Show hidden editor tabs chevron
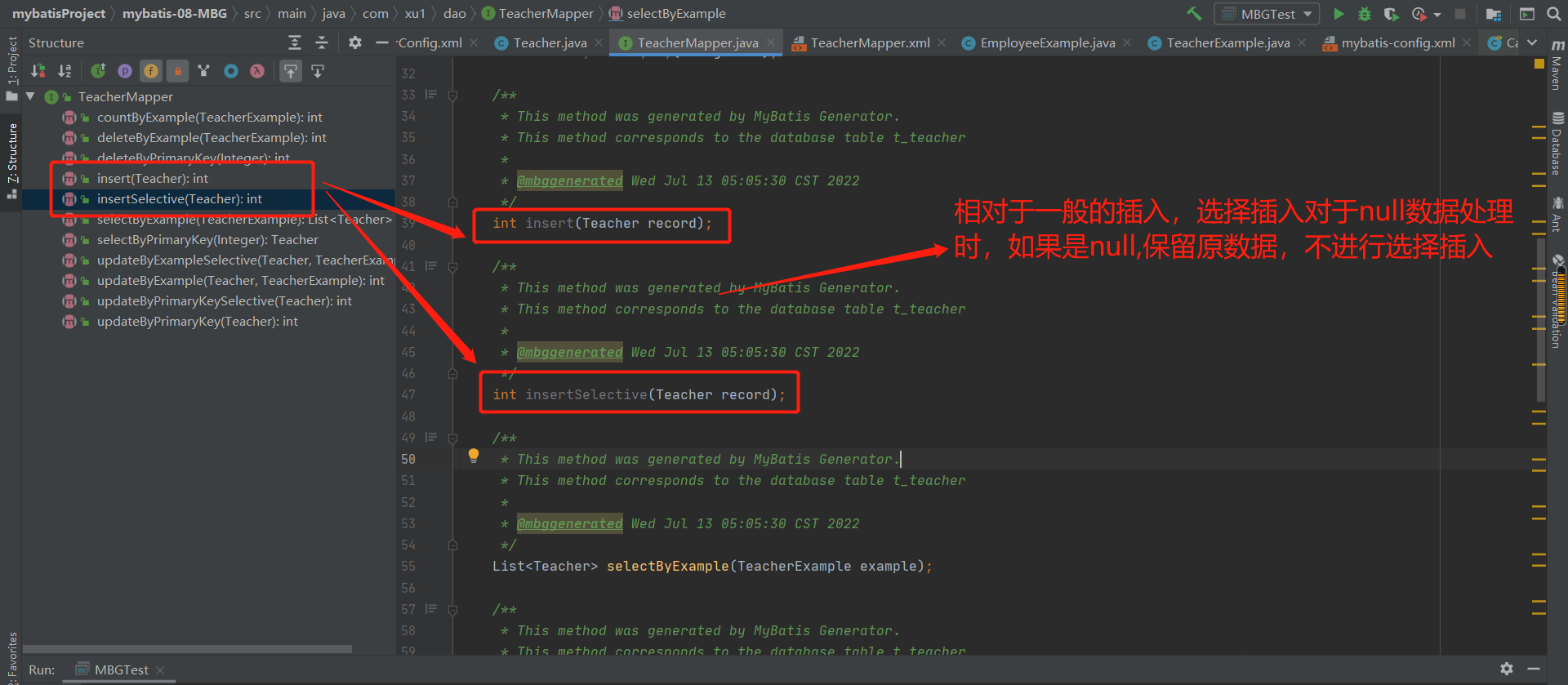Viewport: 1568px width, 685px height. click(1532, 42)
